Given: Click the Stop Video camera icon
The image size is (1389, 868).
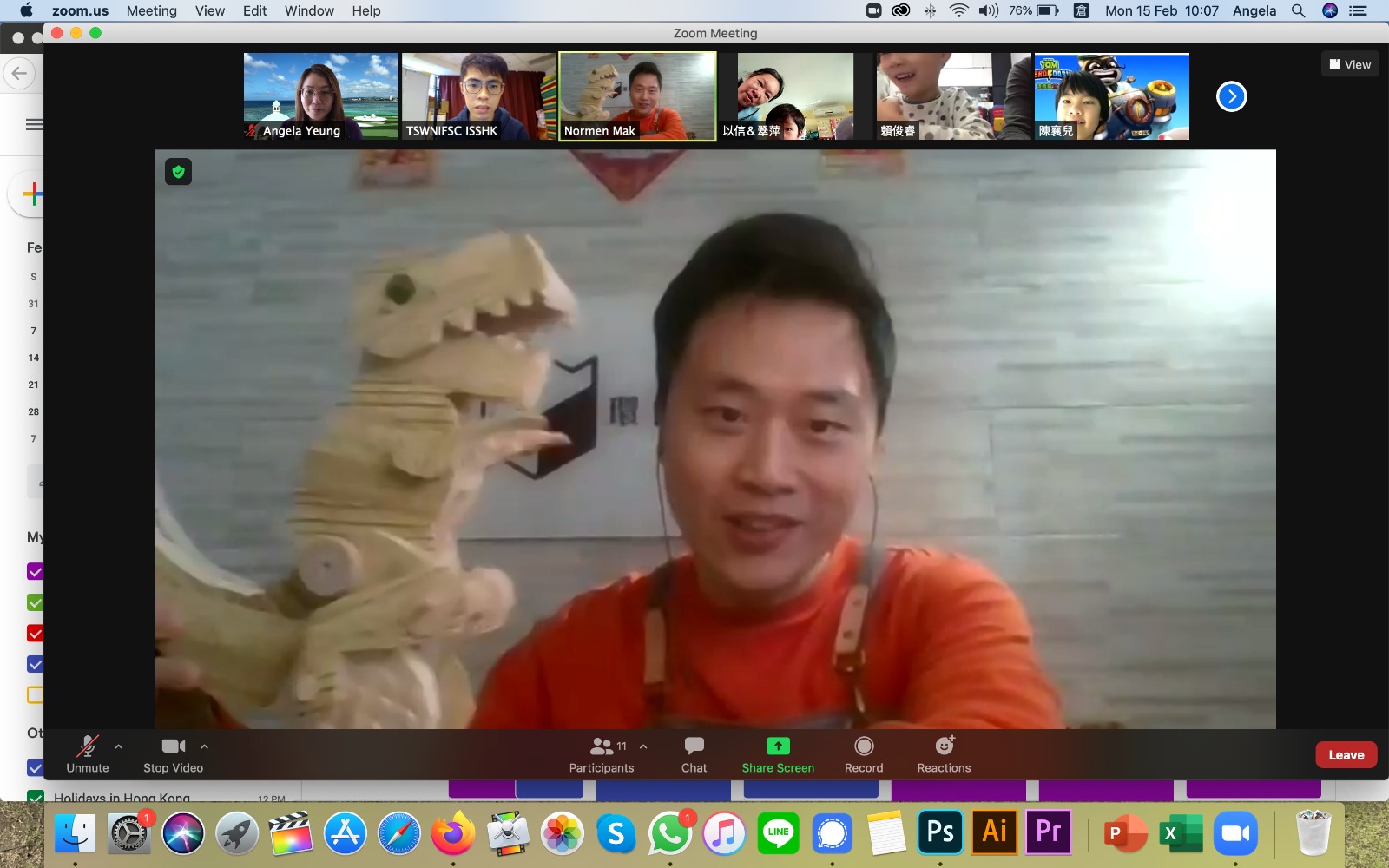Looking at the screenshot, I should [x=173, y=746].
